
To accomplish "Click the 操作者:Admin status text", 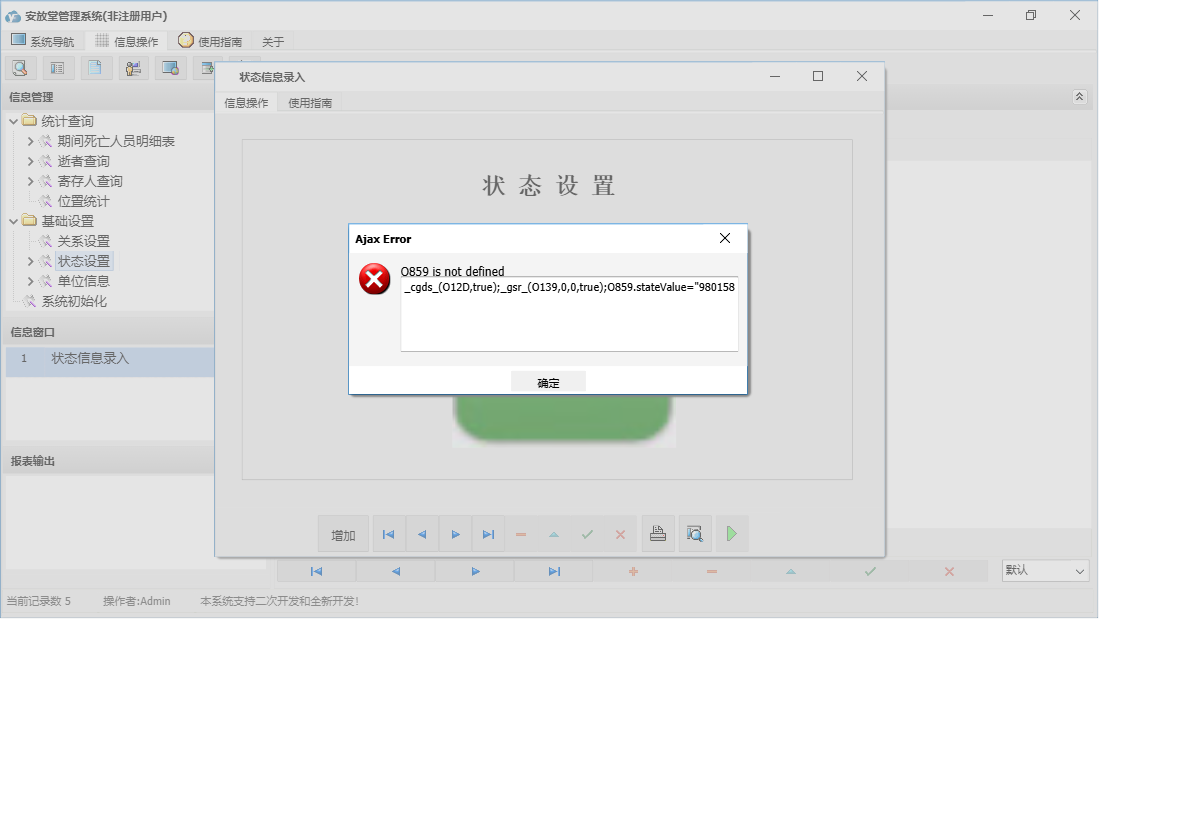I will [137, 601].
